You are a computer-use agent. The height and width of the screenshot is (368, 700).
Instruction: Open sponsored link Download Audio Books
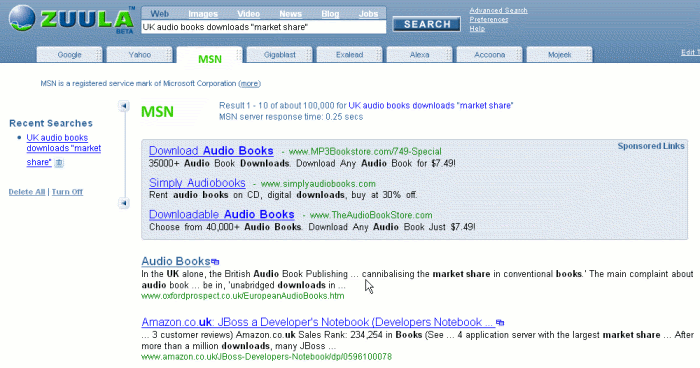pyautogui.click(x=211, y=151)
